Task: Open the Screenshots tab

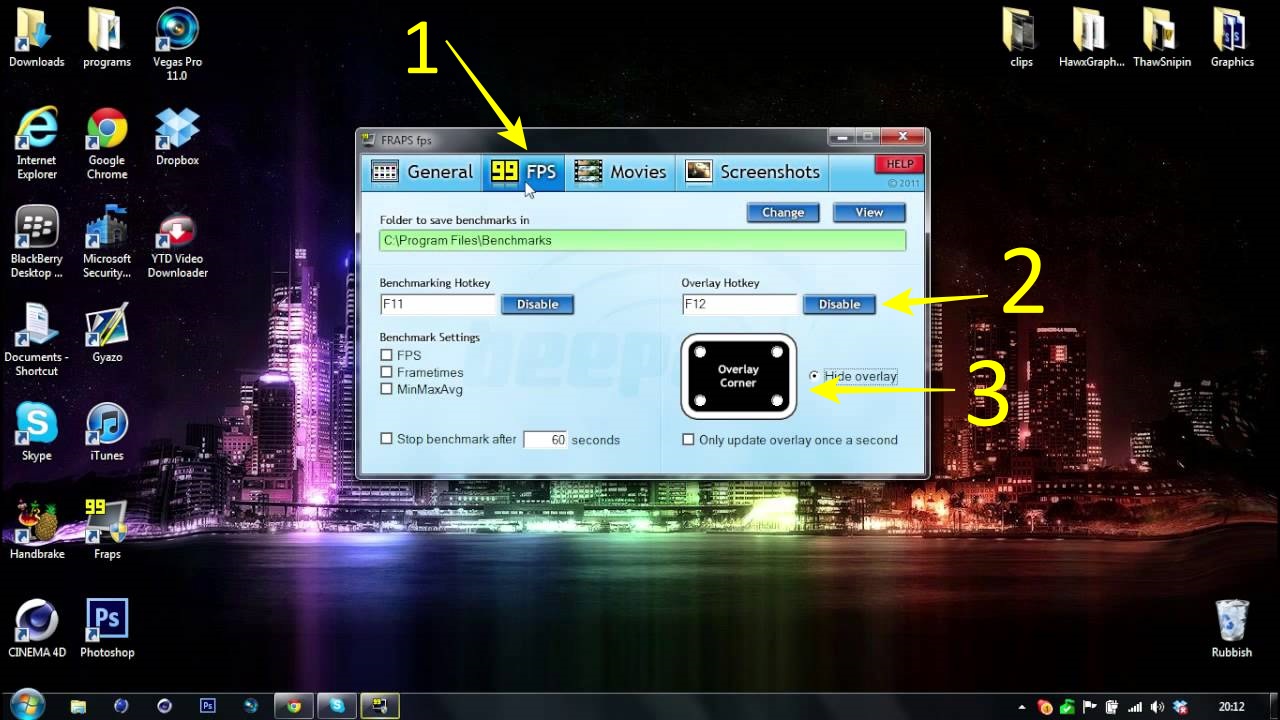Action: point(753,172)
